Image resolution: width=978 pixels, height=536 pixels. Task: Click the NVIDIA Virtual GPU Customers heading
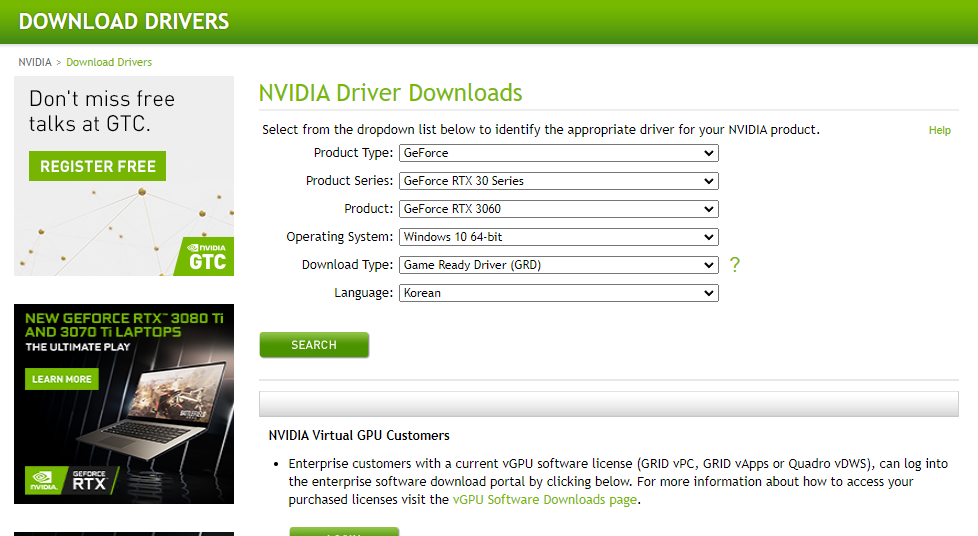click(359, 436)
